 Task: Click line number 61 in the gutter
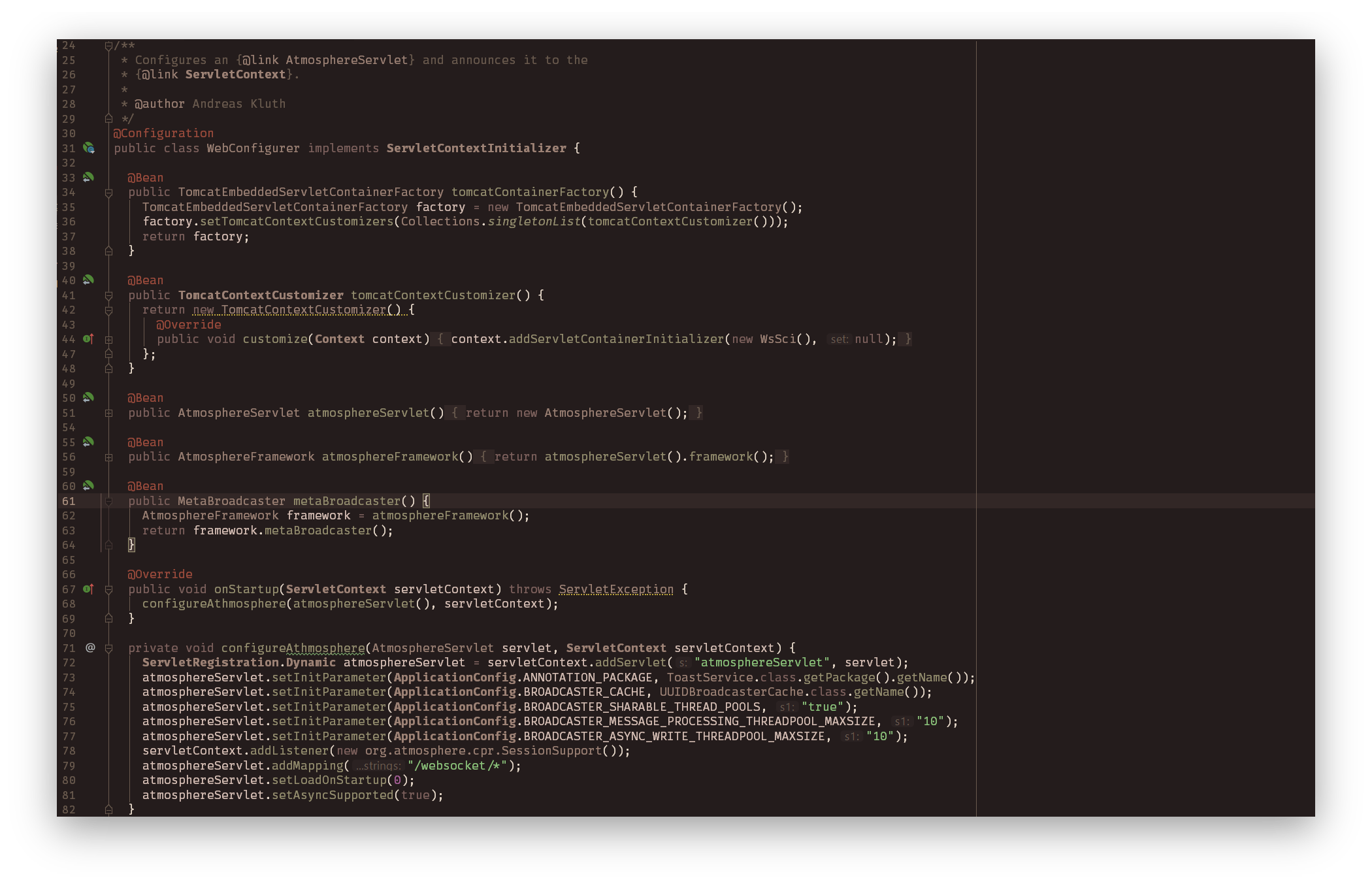69,501
